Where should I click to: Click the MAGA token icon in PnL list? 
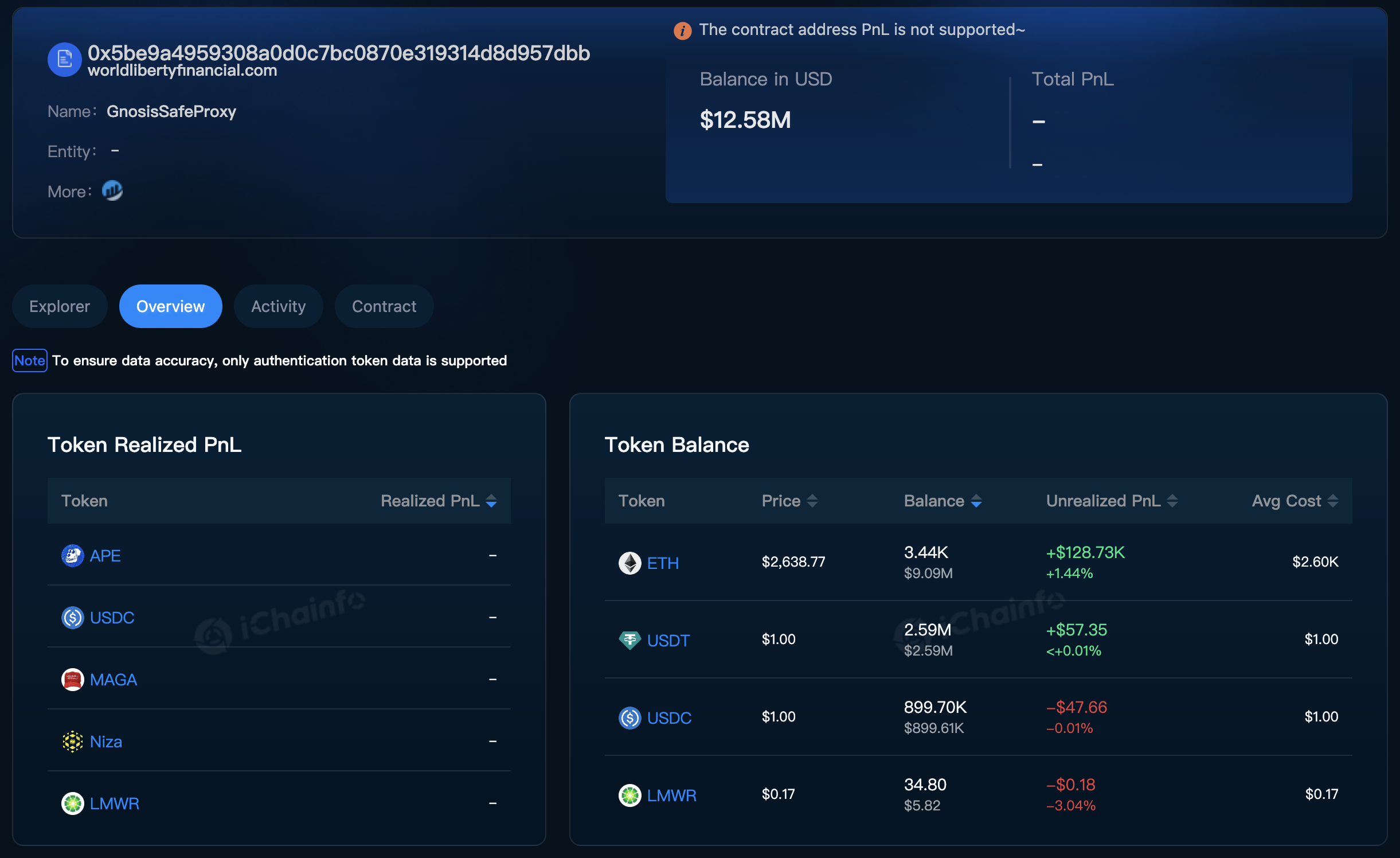click(x=71, y=679)
